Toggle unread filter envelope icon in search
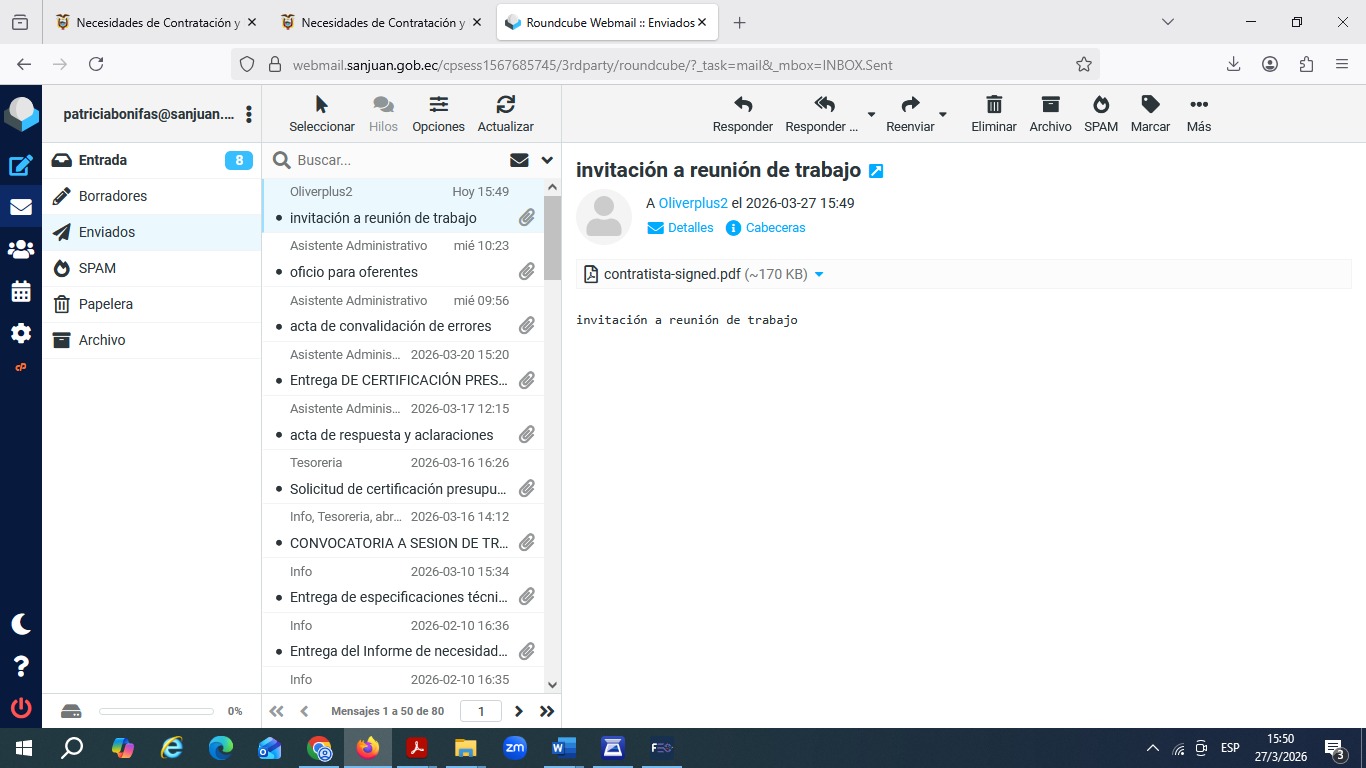Screen dimensions: 1366x768 [x=519, y=160]
